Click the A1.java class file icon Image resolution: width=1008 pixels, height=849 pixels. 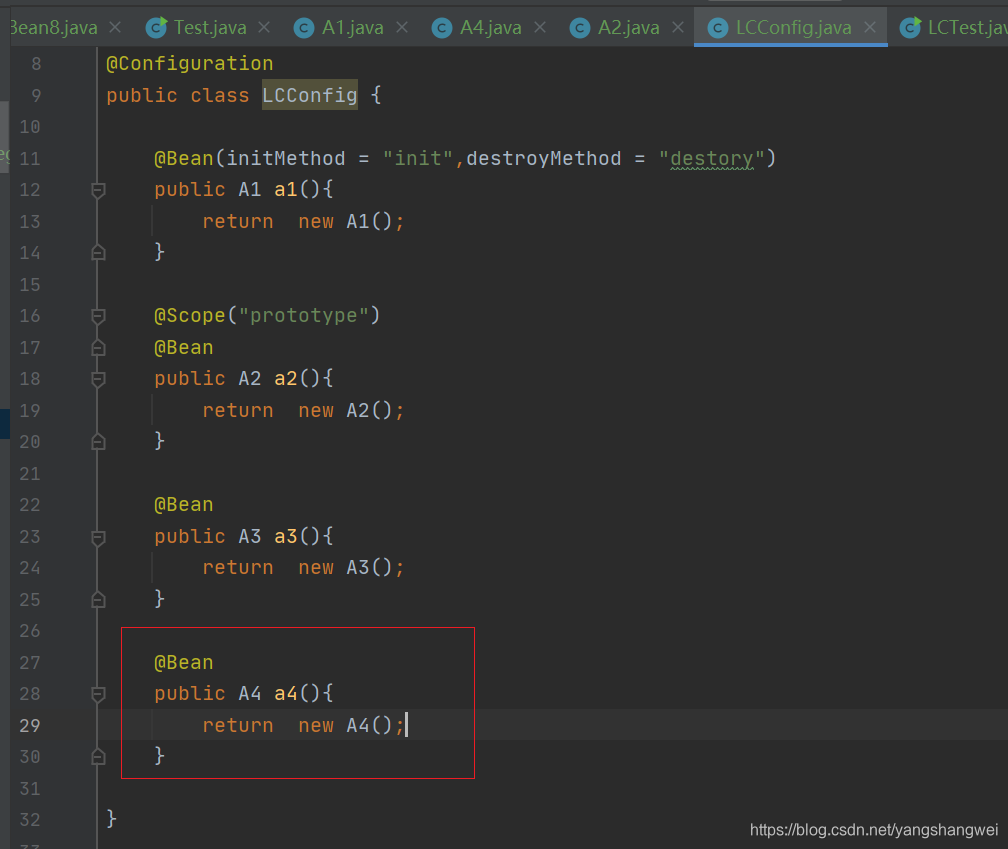(x=304, y=28)
